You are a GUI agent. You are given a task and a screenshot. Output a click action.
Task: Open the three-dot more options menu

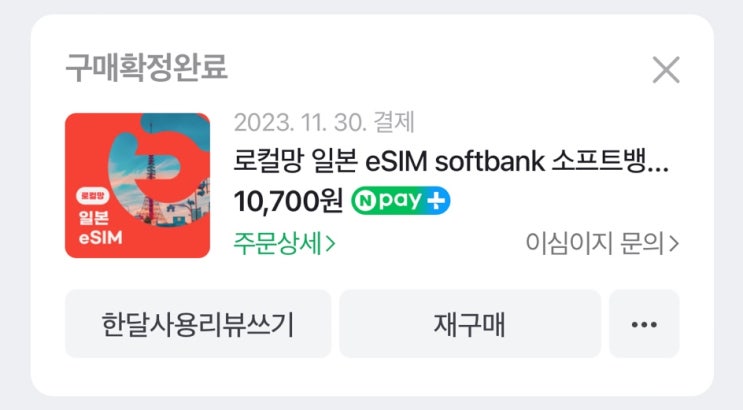[644, 324]
